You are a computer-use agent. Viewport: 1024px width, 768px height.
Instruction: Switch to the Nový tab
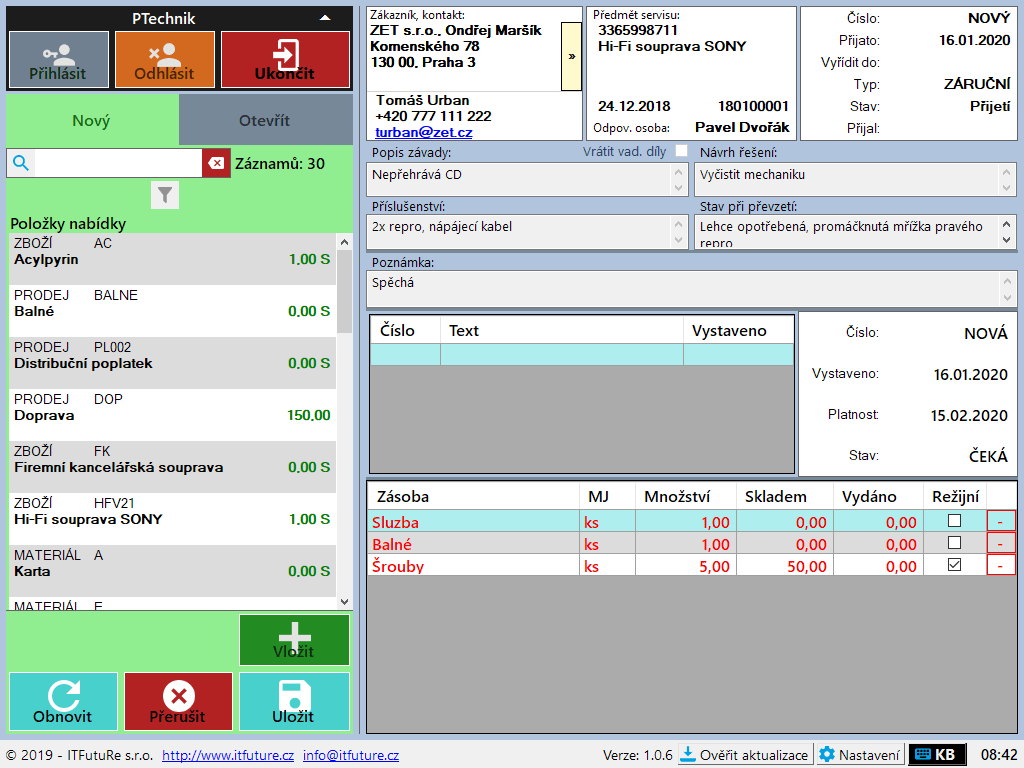pyautogui.click(x=92, y=120)
